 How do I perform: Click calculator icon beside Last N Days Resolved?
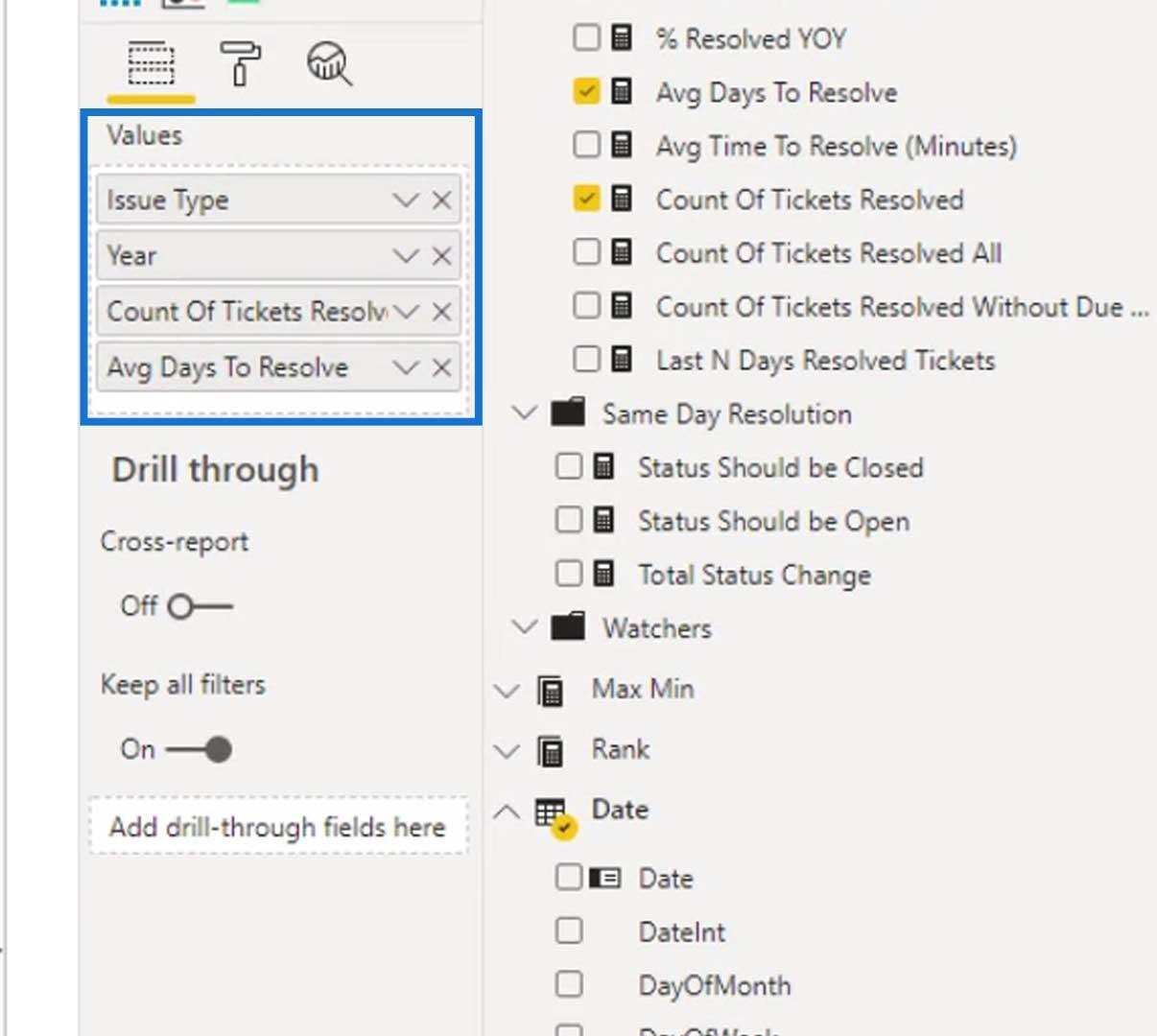622,361
